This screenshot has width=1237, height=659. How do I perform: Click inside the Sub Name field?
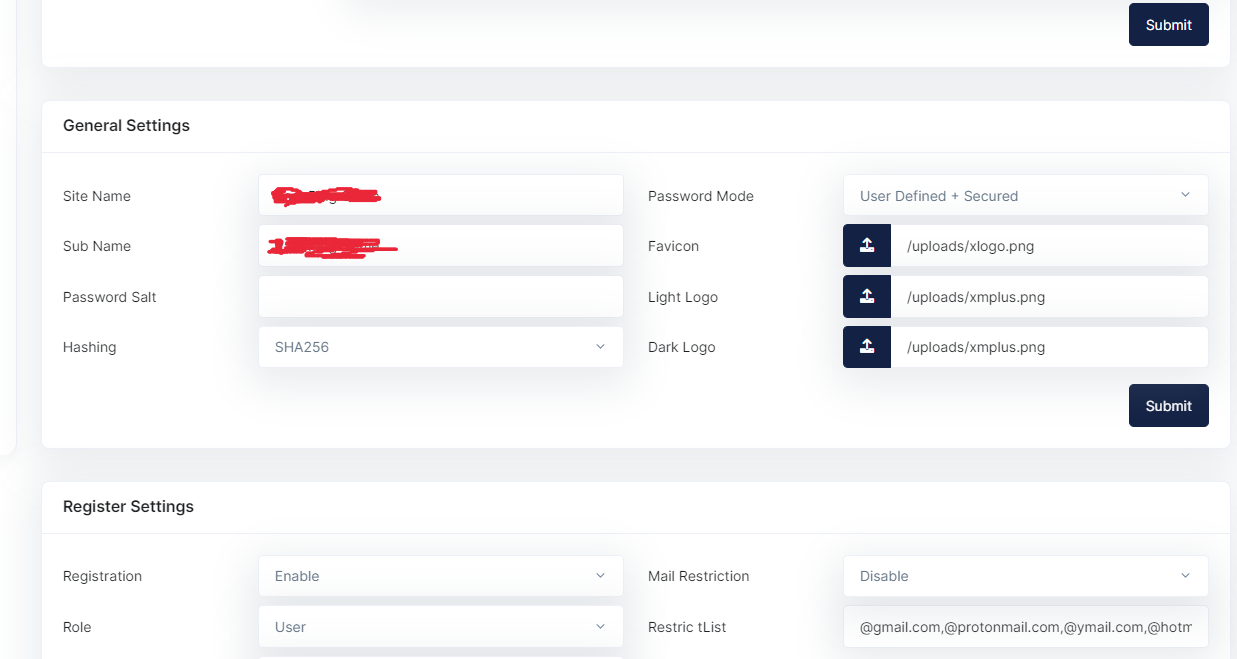pos(440,245)
